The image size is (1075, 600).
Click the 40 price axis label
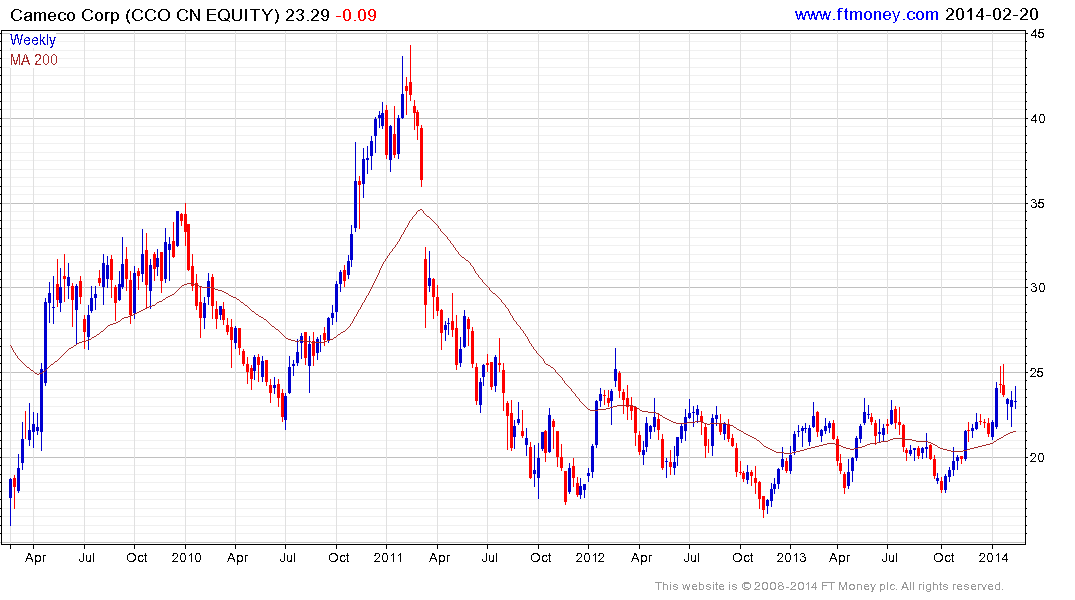pos(1038,119)
